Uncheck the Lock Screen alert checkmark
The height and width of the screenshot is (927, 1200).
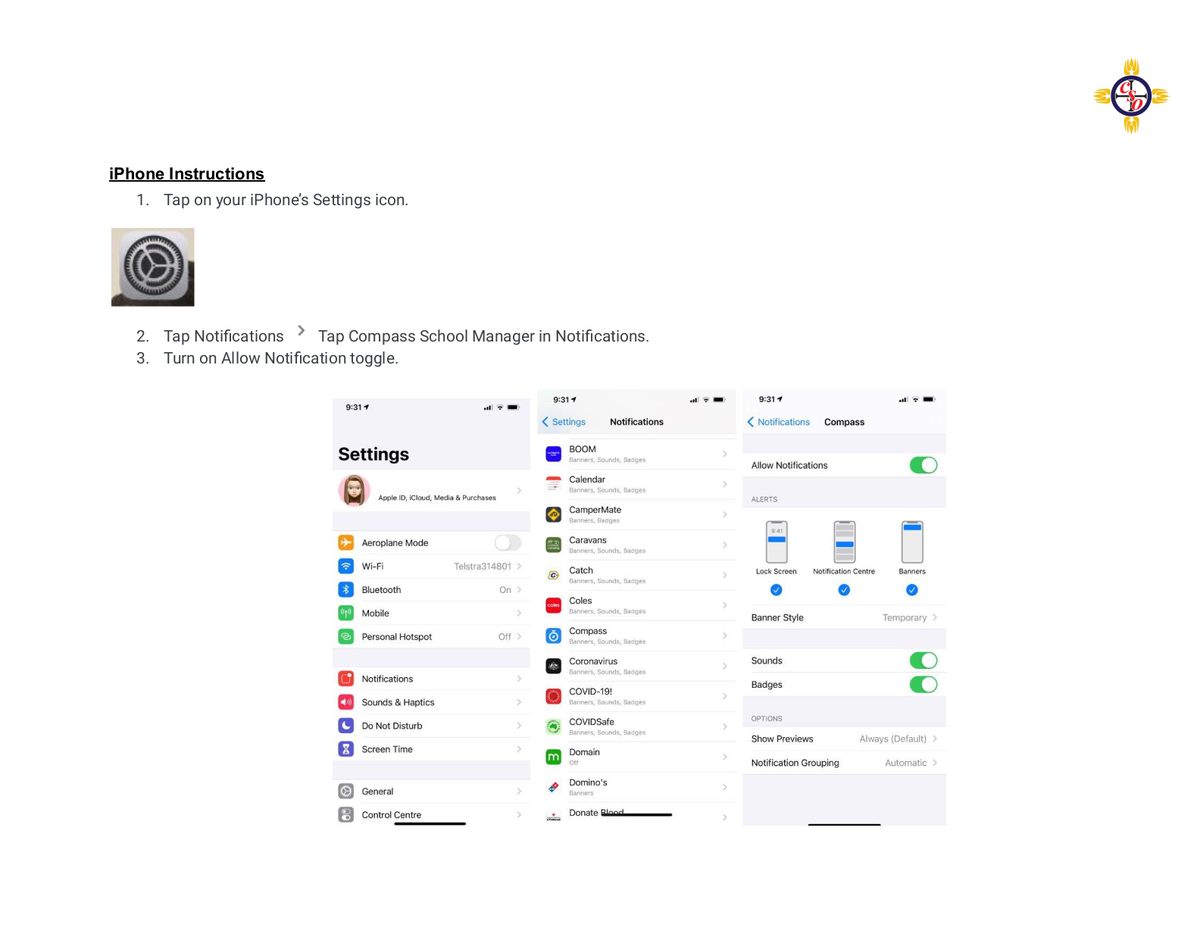776,590
